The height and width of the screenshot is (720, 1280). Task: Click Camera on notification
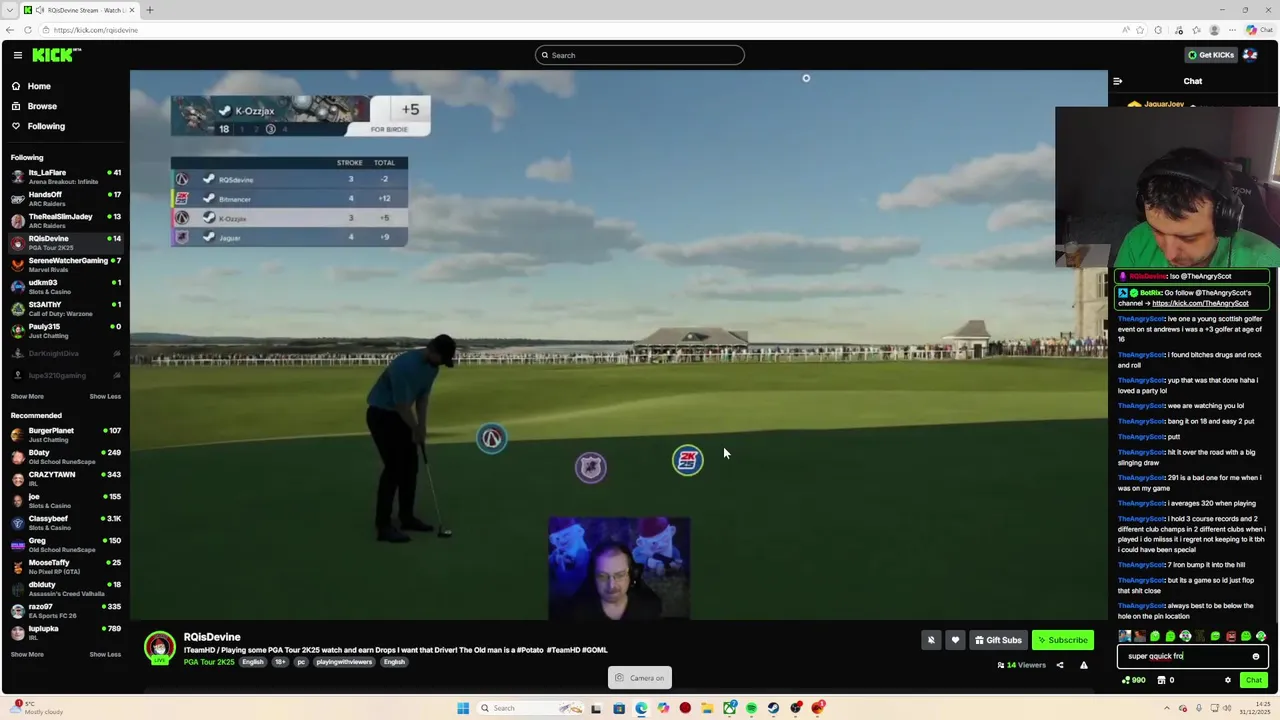coord(640,678)
